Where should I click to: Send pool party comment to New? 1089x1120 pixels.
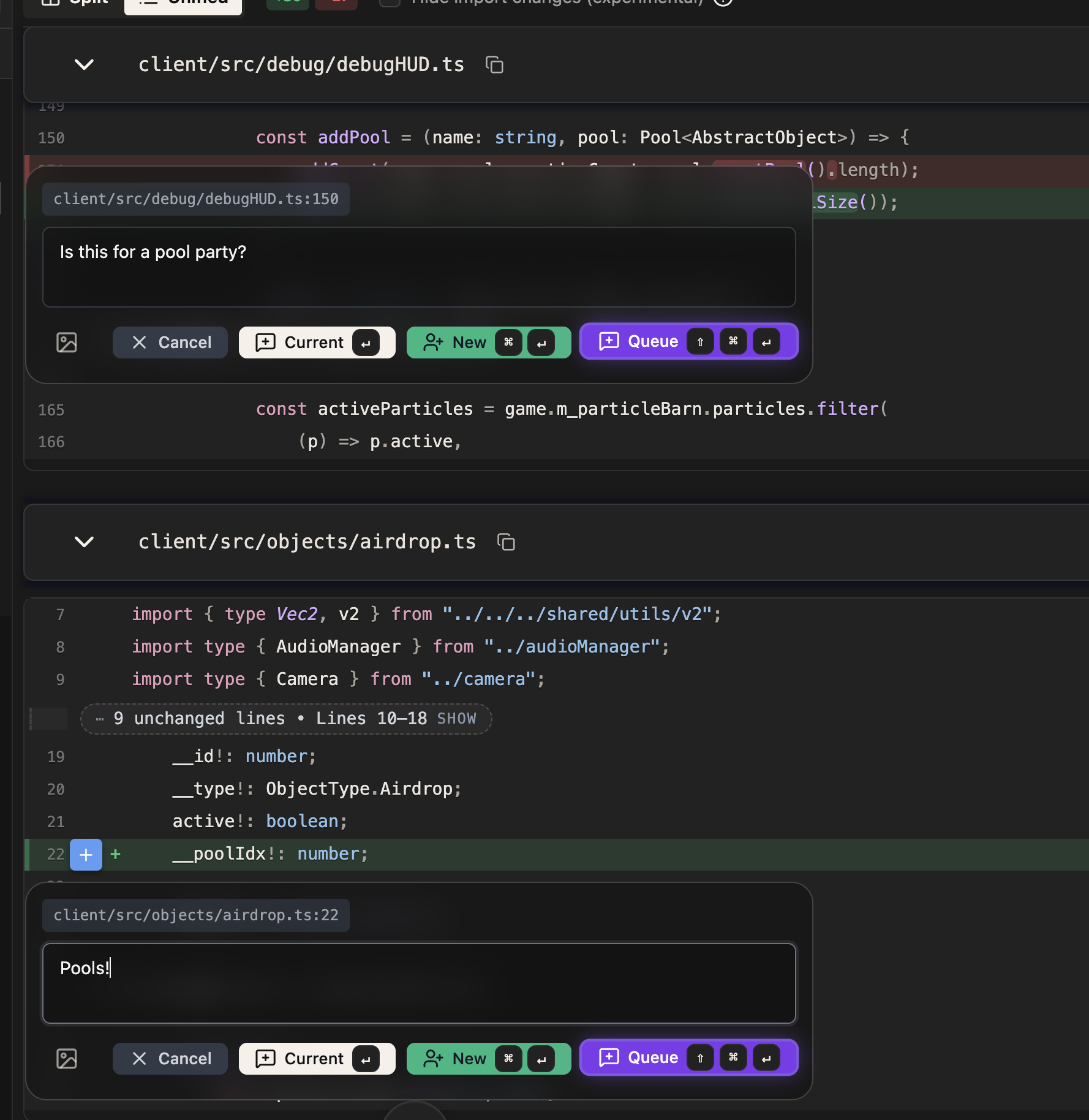[x=489, y=342]
